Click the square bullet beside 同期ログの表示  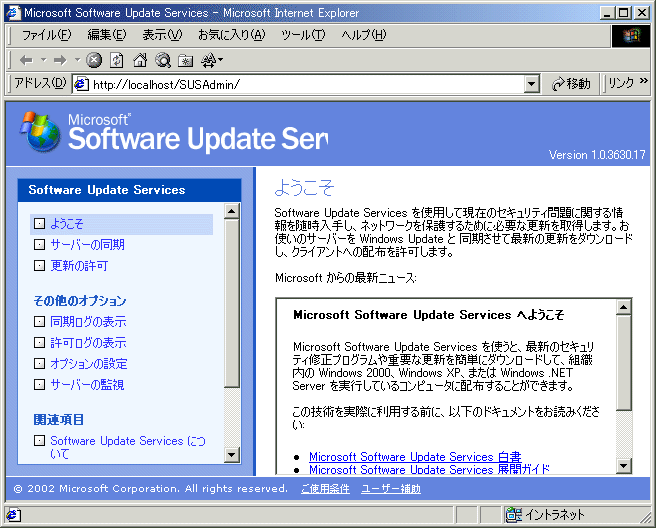point(39,322)
